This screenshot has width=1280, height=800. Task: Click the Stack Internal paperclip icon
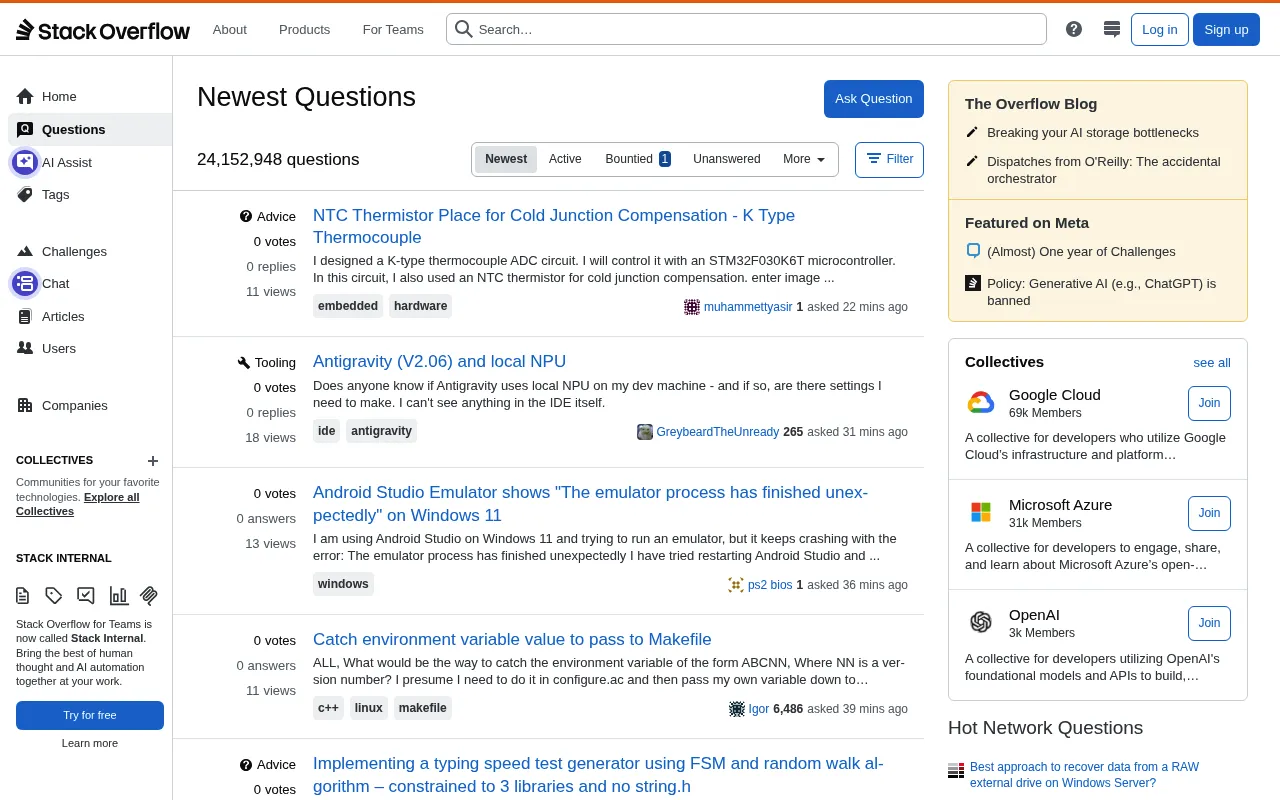point(150,596)
